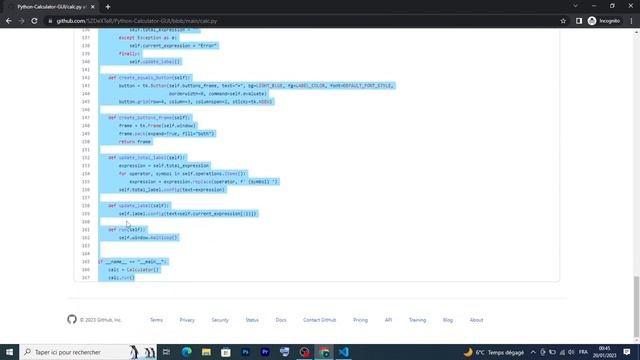The width and height of the screenshot is (640, 360).
Task: Open the Status footer link
Action: coord(252,320)
